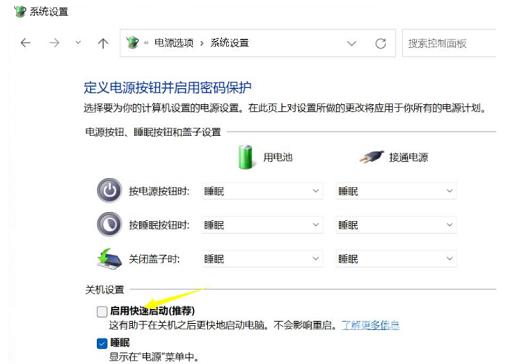Select 电源选项 in the breadcrumb path
The height and width of the screenshot is (364, 520).
(174, 43)
